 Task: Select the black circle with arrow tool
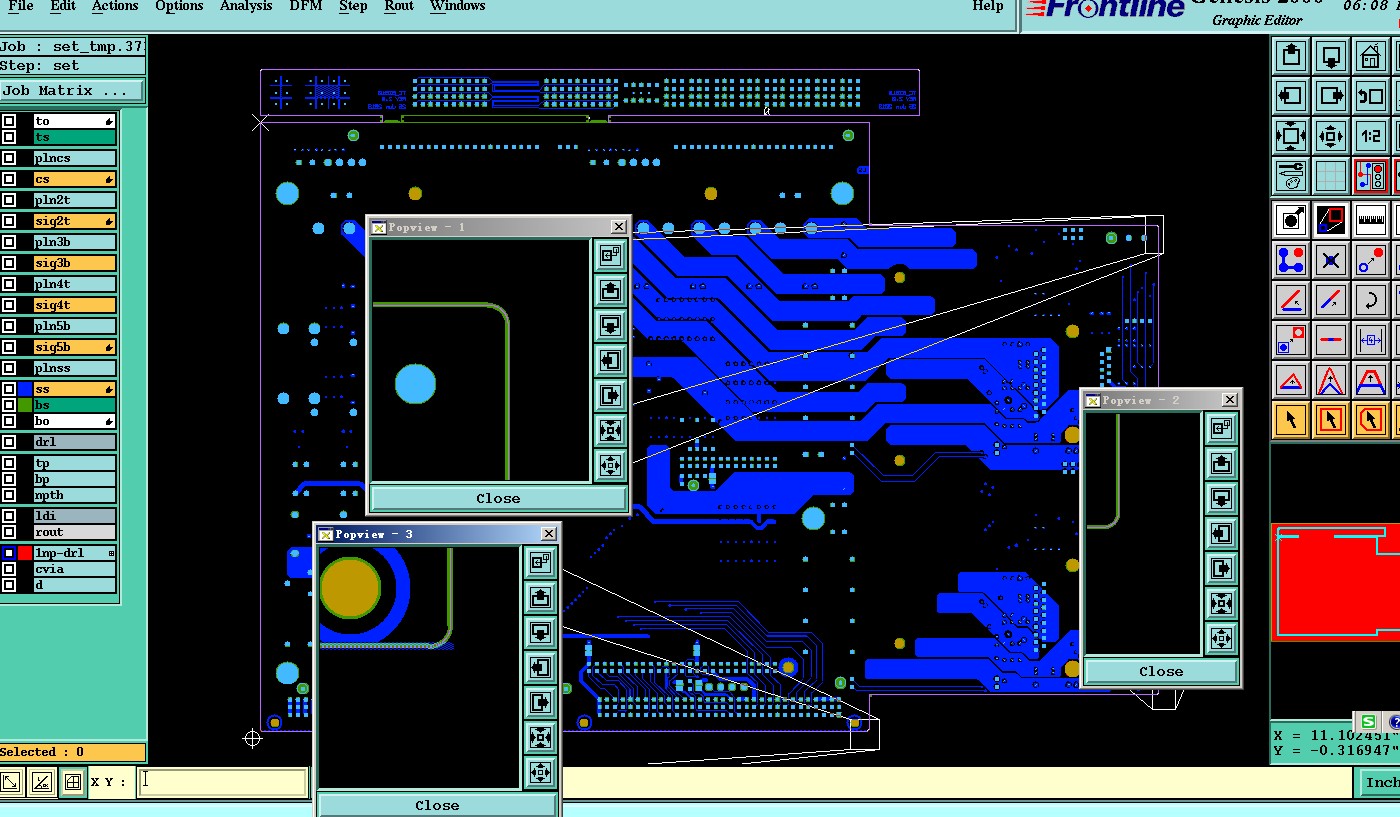[x=1291, y=219]
